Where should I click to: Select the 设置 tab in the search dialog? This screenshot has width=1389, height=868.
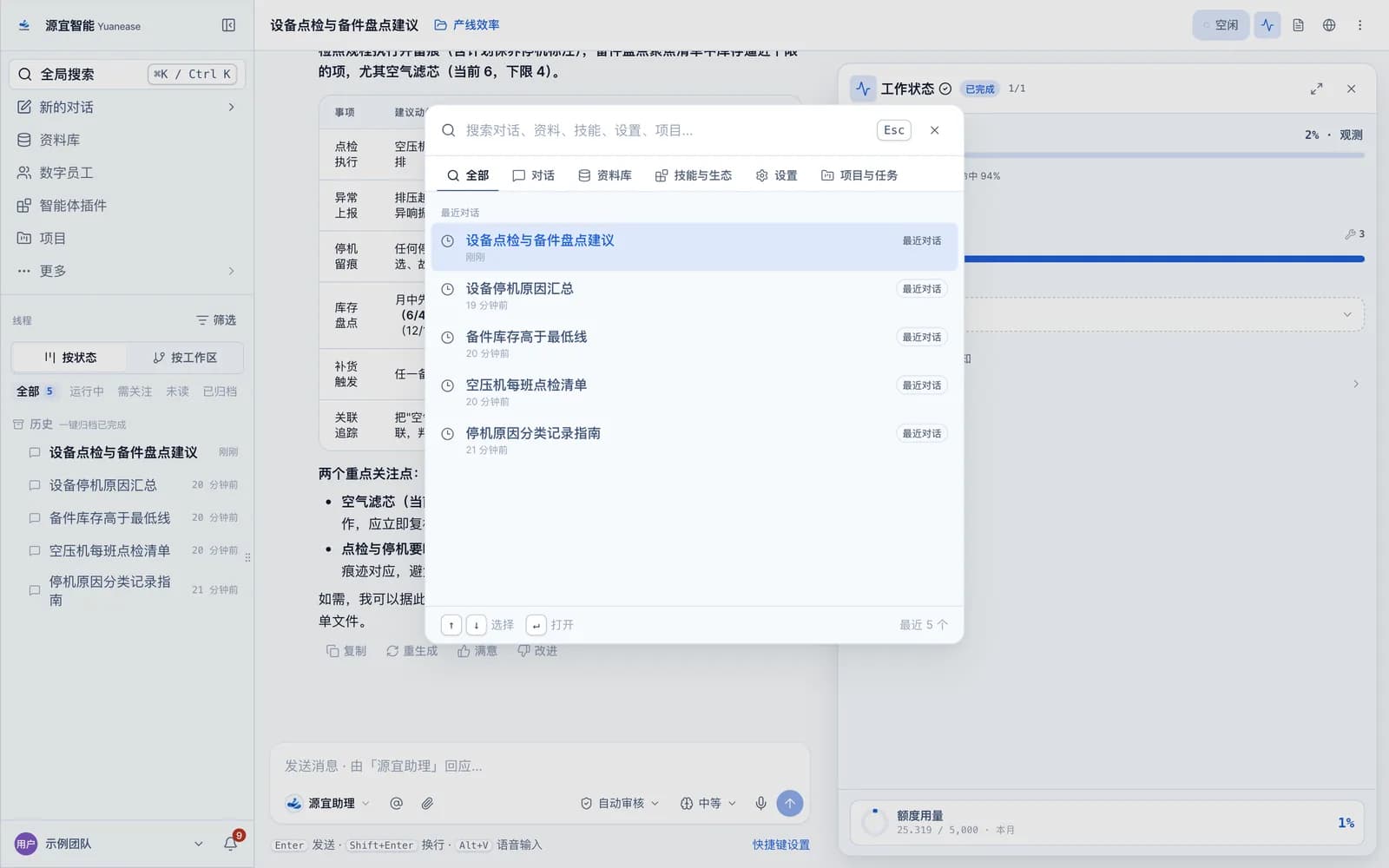tap(777, 175)
